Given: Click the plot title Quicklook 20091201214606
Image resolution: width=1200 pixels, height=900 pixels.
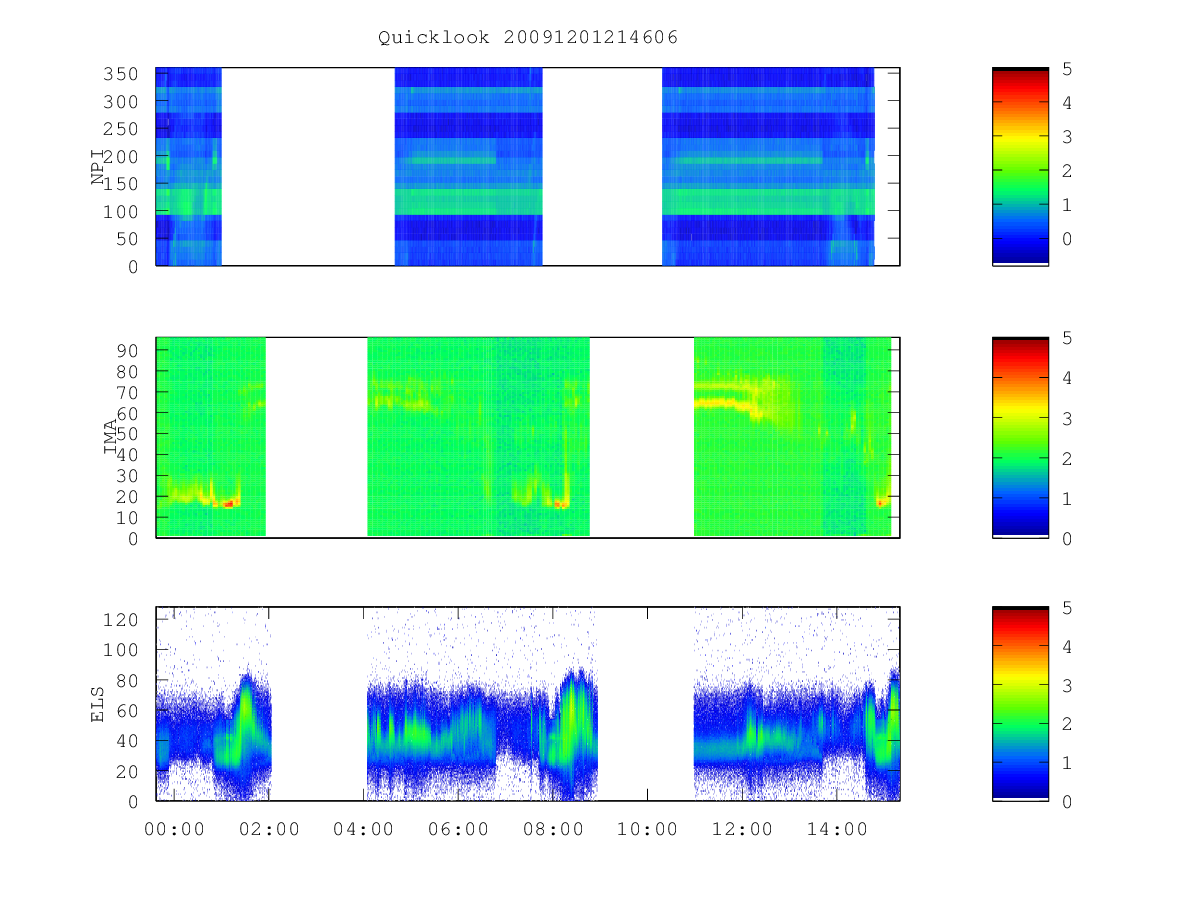Looking at the screenshot, I should click(528, 38).
